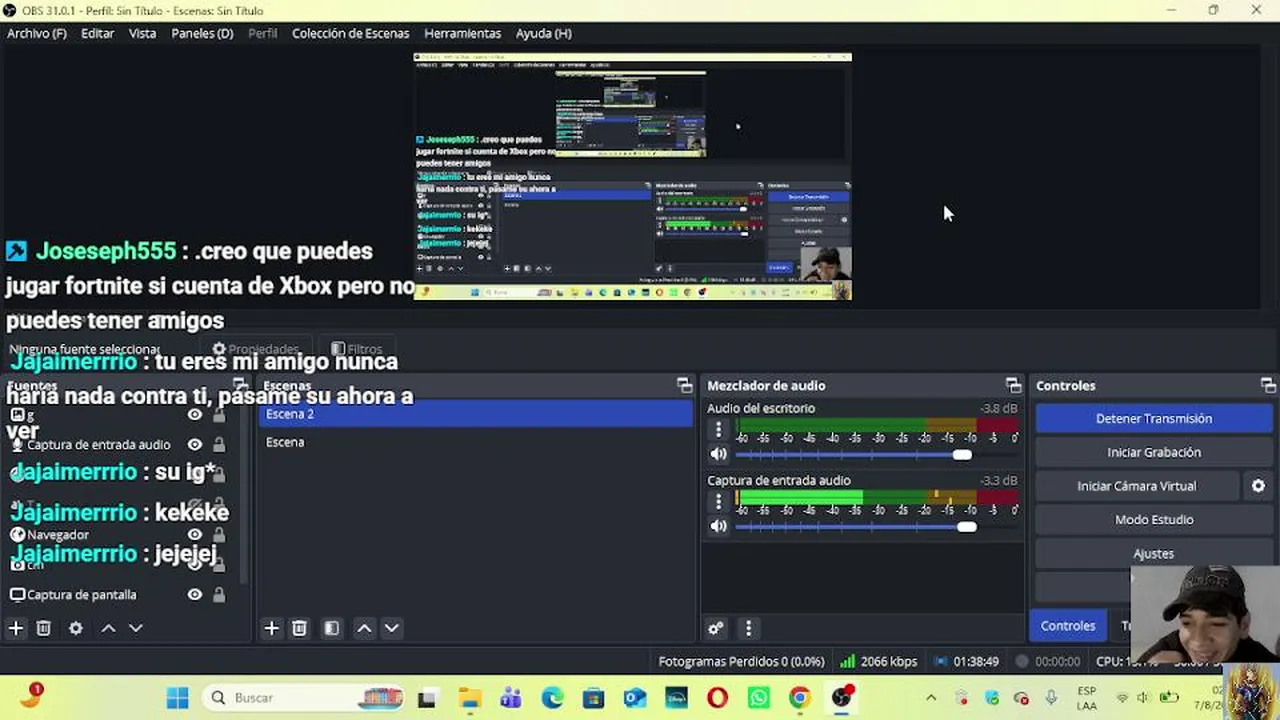
Task: Toggle lock on Captura de pantalla source
Action: (x=219, y=595)
